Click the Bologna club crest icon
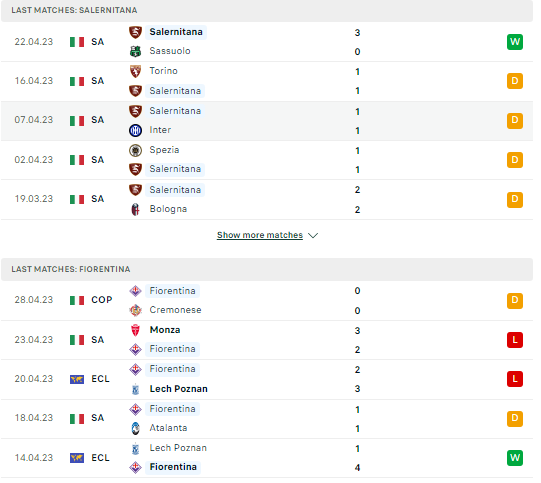The height and width of the screenshot is (483, 541). coord(137,211)
